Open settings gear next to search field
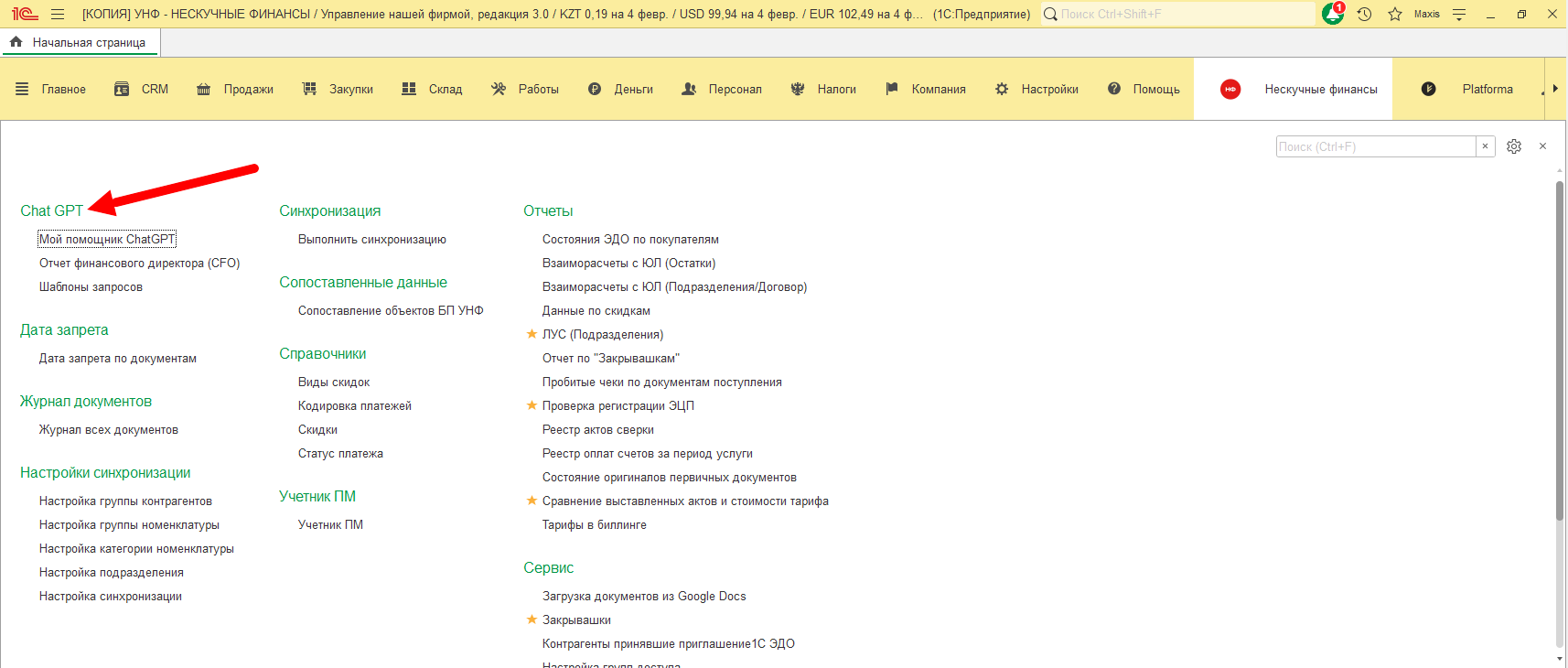This screenshot has width=1568, height=668. point(1514,146)
